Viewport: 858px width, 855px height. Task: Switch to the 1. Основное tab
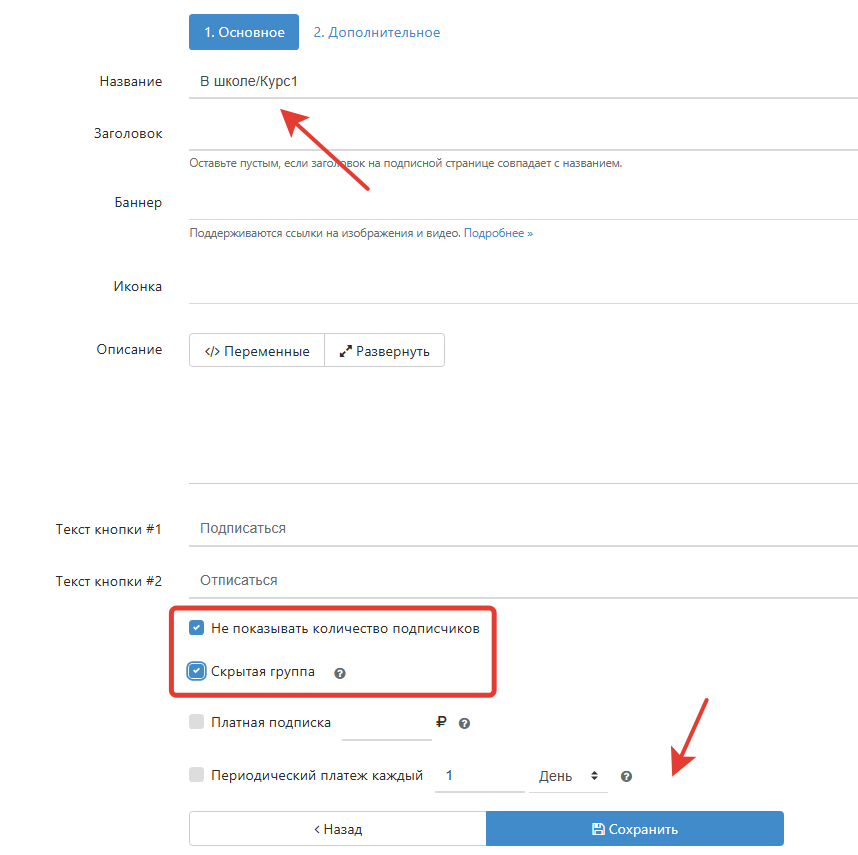(244, 32)
